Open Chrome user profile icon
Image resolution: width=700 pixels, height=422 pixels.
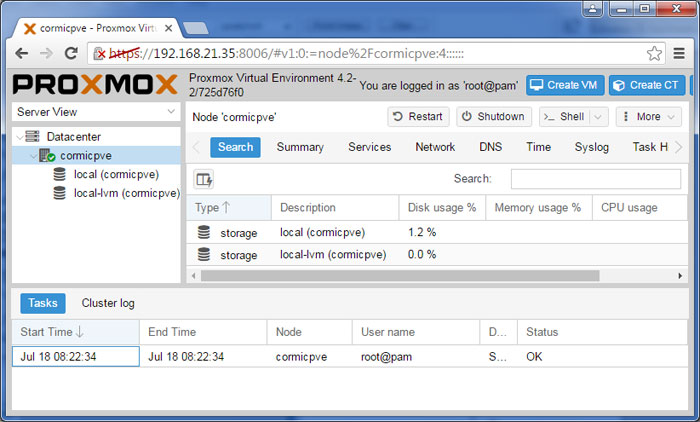click(593, 8)
